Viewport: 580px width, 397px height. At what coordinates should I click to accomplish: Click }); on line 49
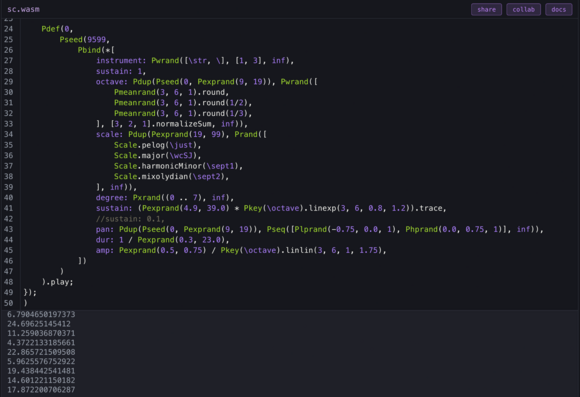click(x=30, y=293)
